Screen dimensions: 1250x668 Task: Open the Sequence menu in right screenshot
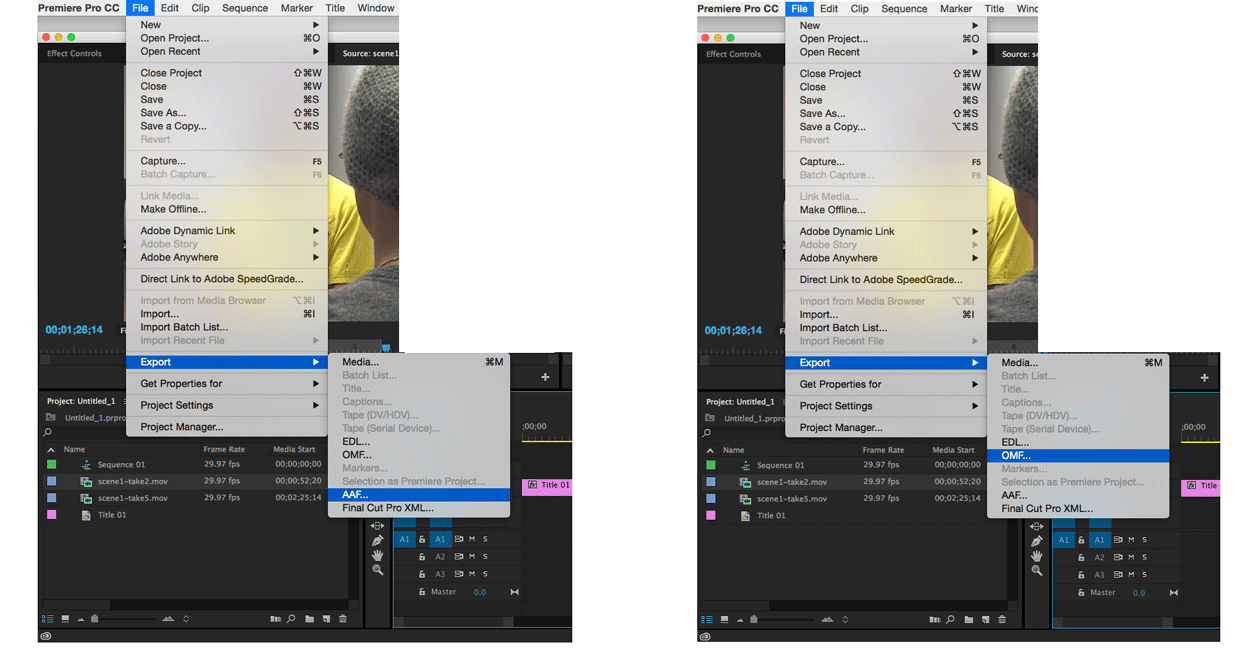[x=904, y=9]
